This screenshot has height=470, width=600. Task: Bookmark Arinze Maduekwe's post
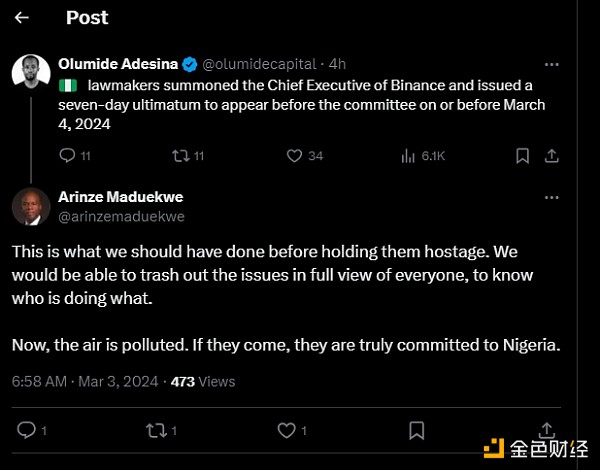pyautogui.click(x=418, y=430)
